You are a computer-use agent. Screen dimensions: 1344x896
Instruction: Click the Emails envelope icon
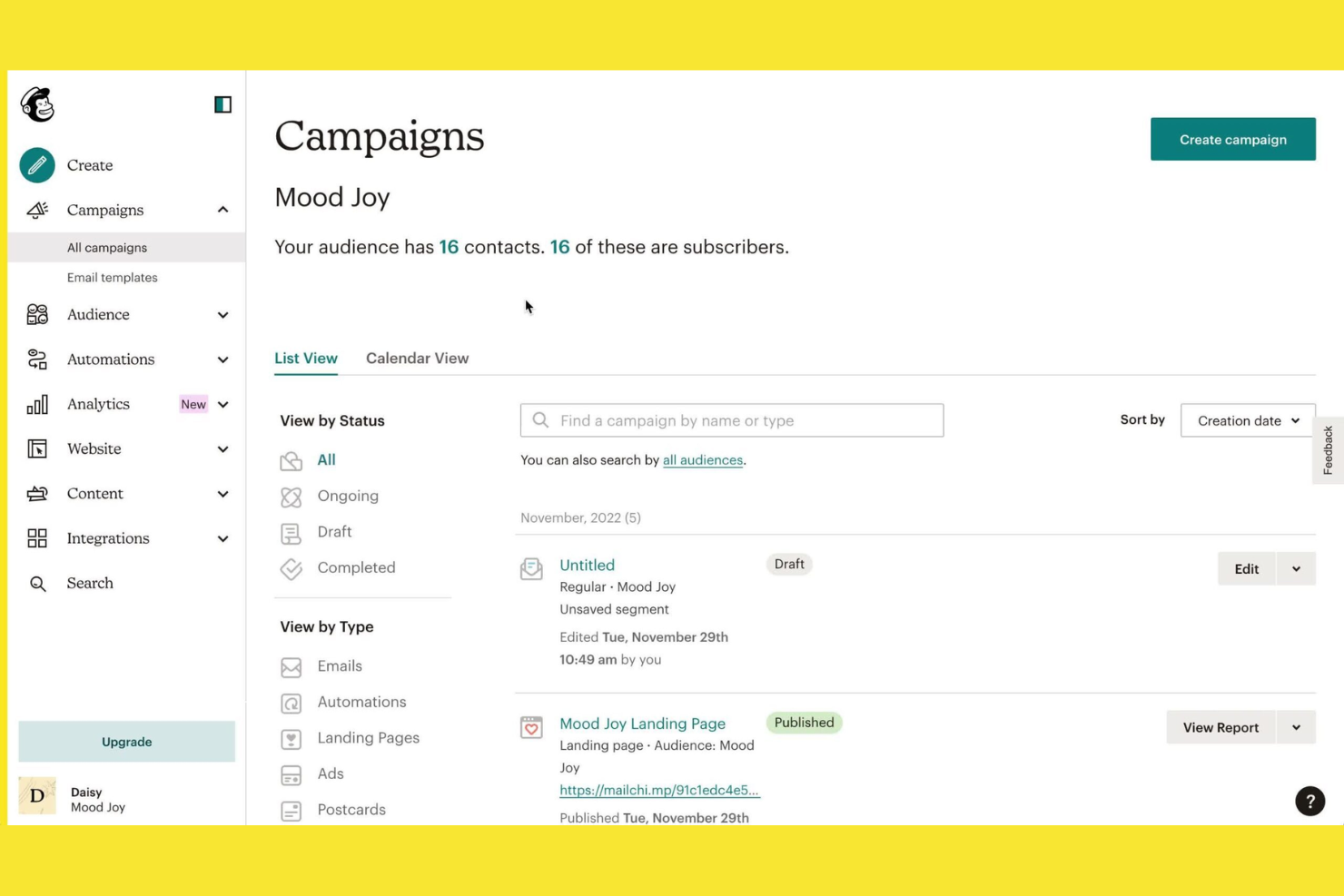291,667
